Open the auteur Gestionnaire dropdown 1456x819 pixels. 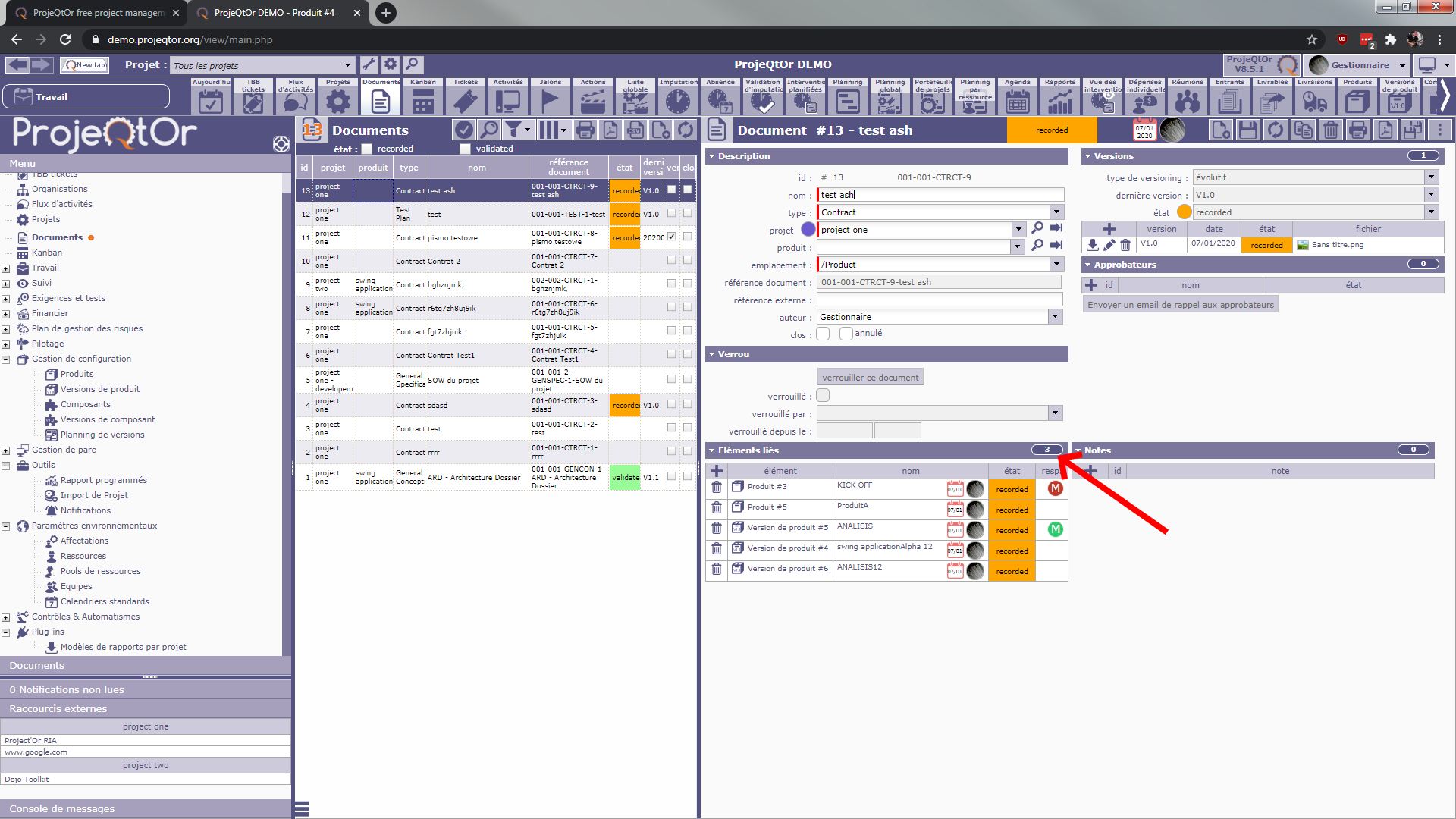click(1055, 317)
